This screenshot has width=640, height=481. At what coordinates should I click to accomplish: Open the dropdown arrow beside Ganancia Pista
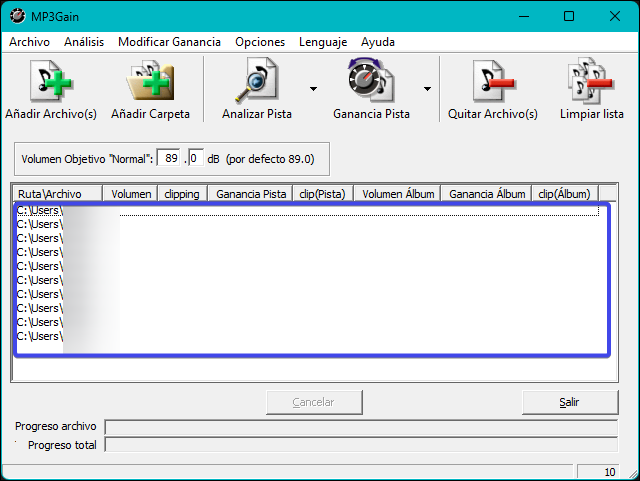tap(427, 89)
